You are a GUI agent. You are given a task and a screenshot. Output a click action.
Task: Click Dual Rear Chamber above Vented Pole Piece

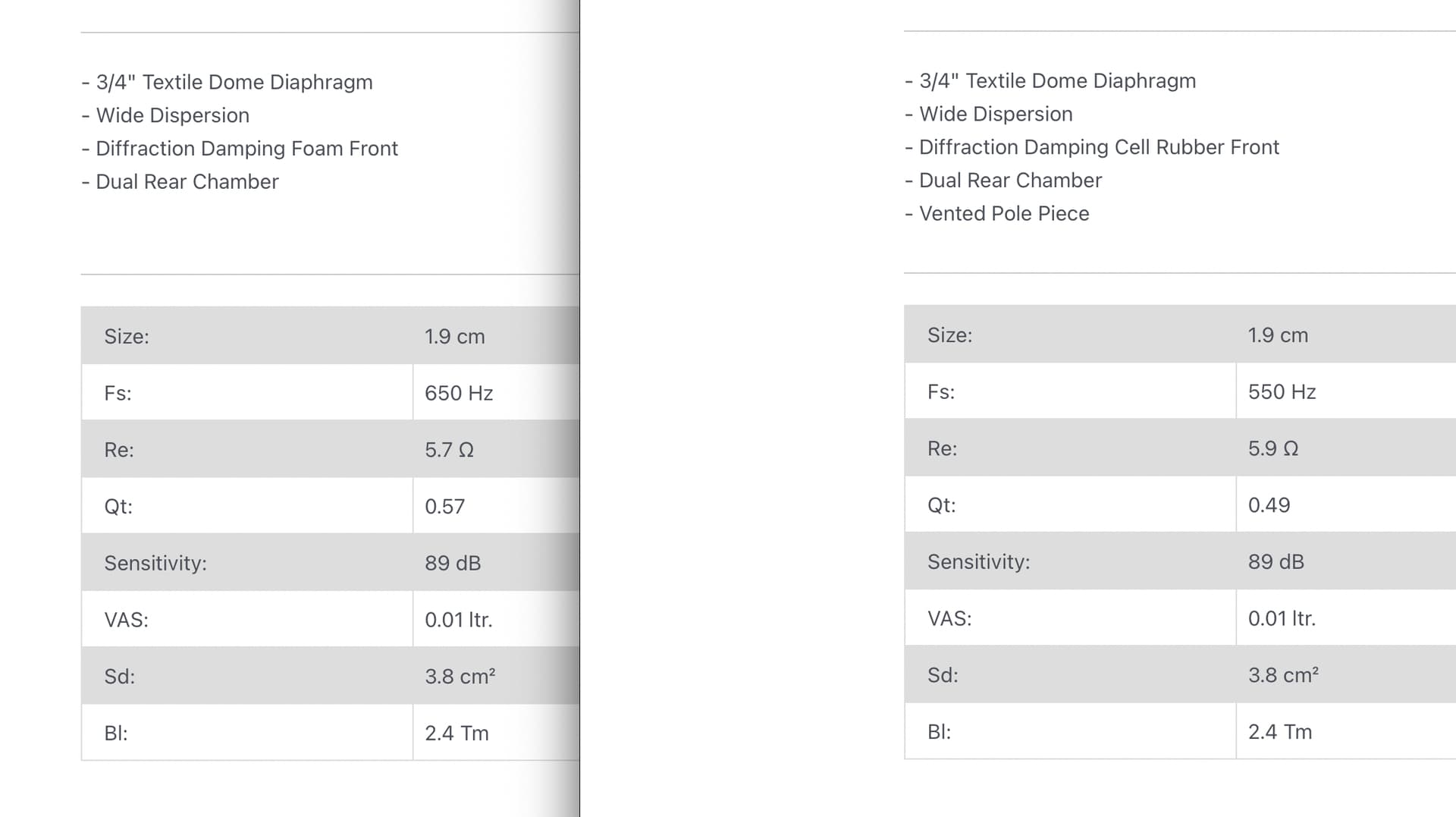click(x=1003, y=181)
